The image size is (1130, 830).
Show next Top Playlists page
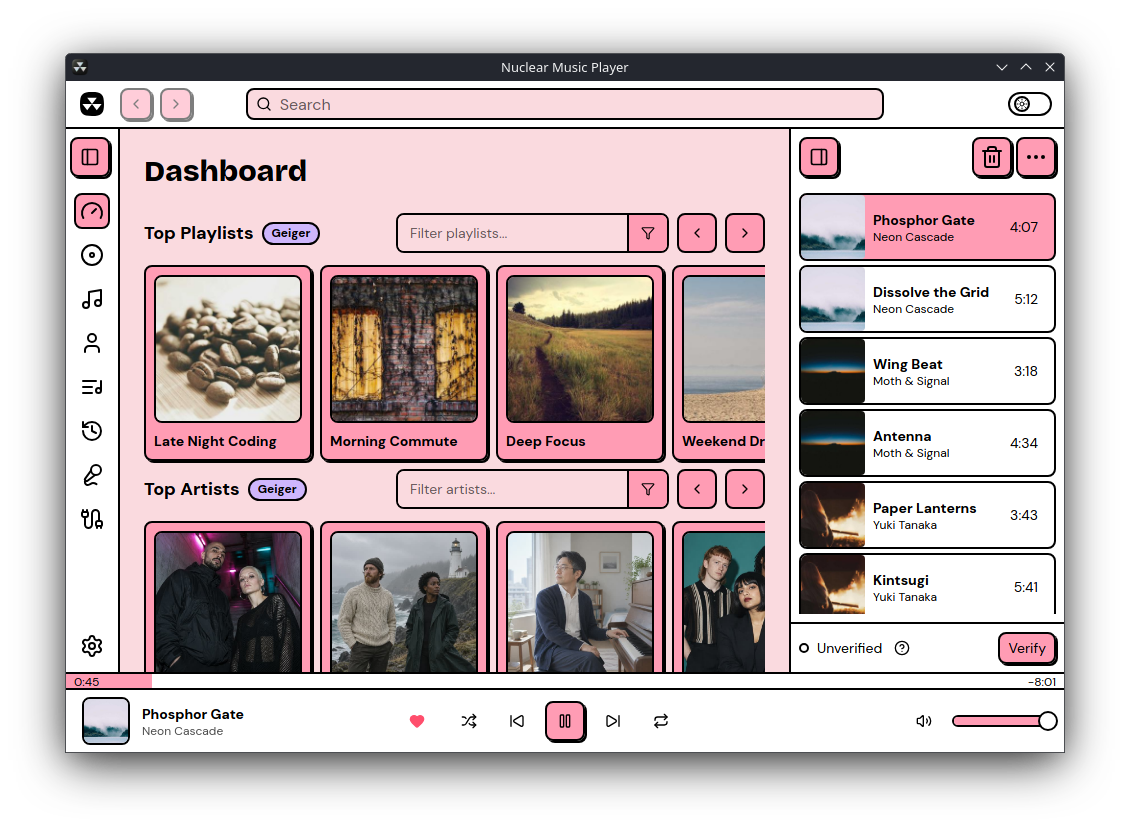(x=744, y=233)
